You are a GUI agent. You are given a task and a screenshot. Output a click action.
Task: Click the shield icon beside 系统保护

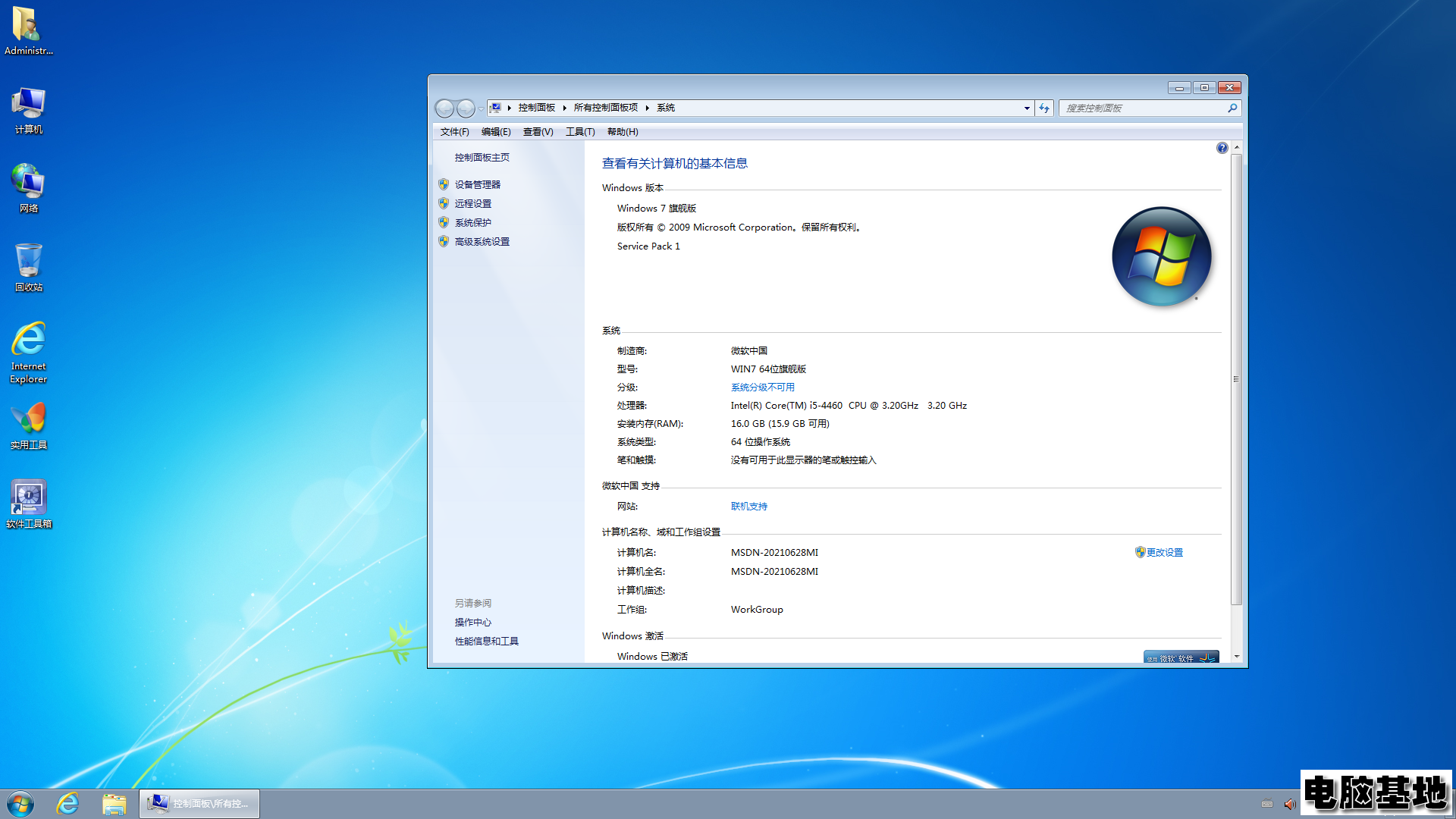pos(444,222)
